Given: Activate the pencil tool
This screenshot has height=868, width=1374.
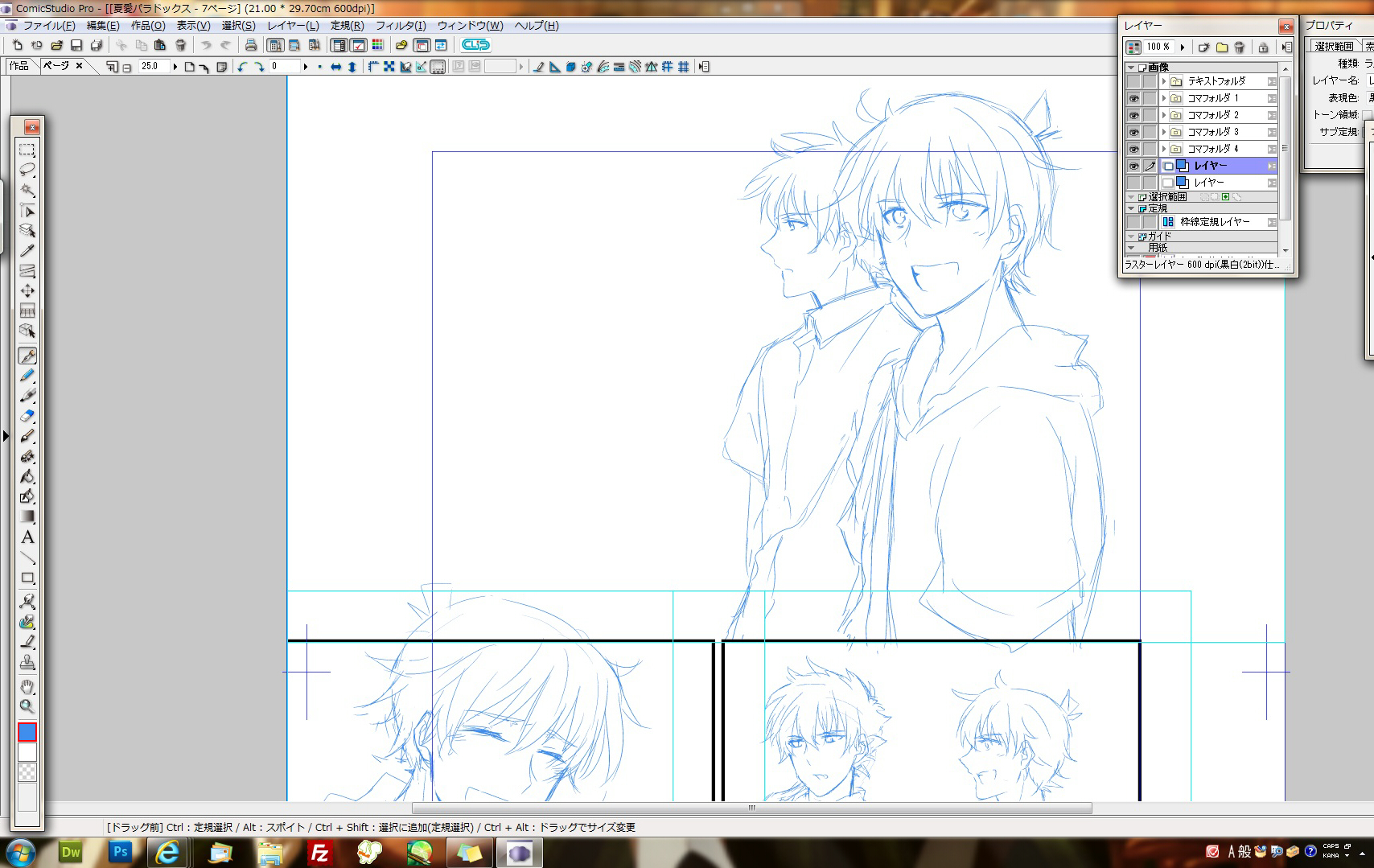Looking at the screenshot, I should pyautogui.click(x=27, y=376).
